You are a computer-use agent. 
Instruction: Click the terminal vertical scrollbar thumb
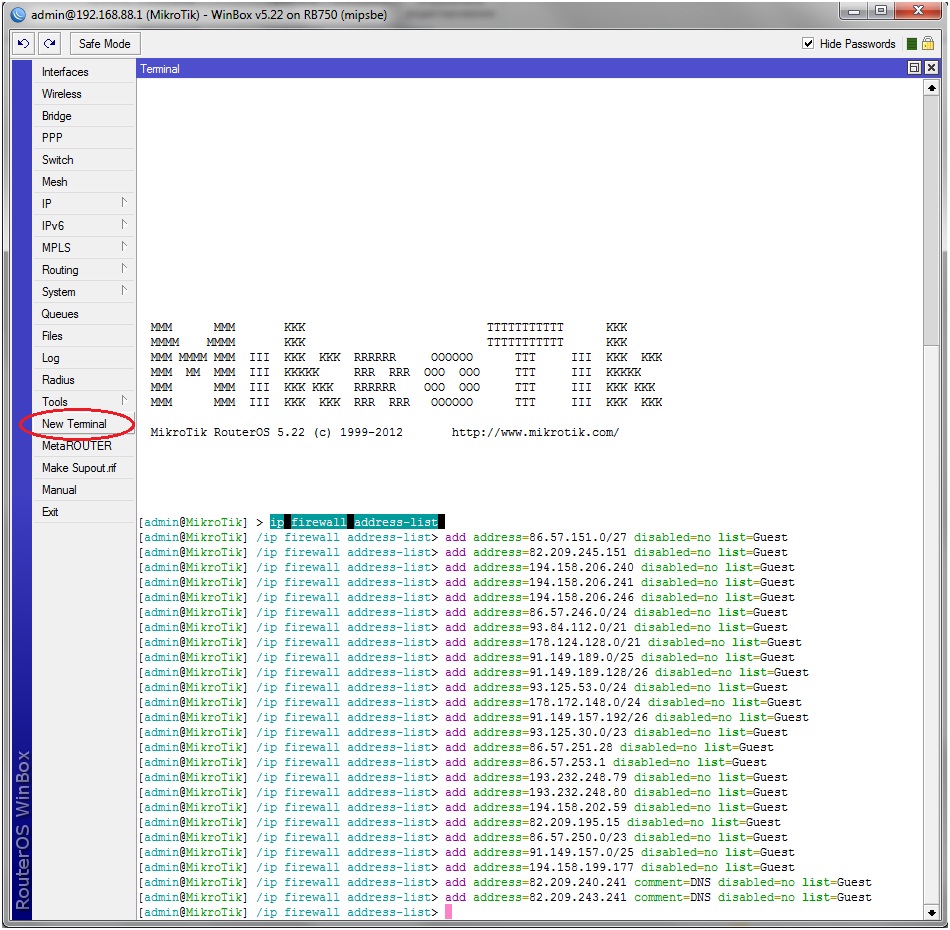(931, 220)
